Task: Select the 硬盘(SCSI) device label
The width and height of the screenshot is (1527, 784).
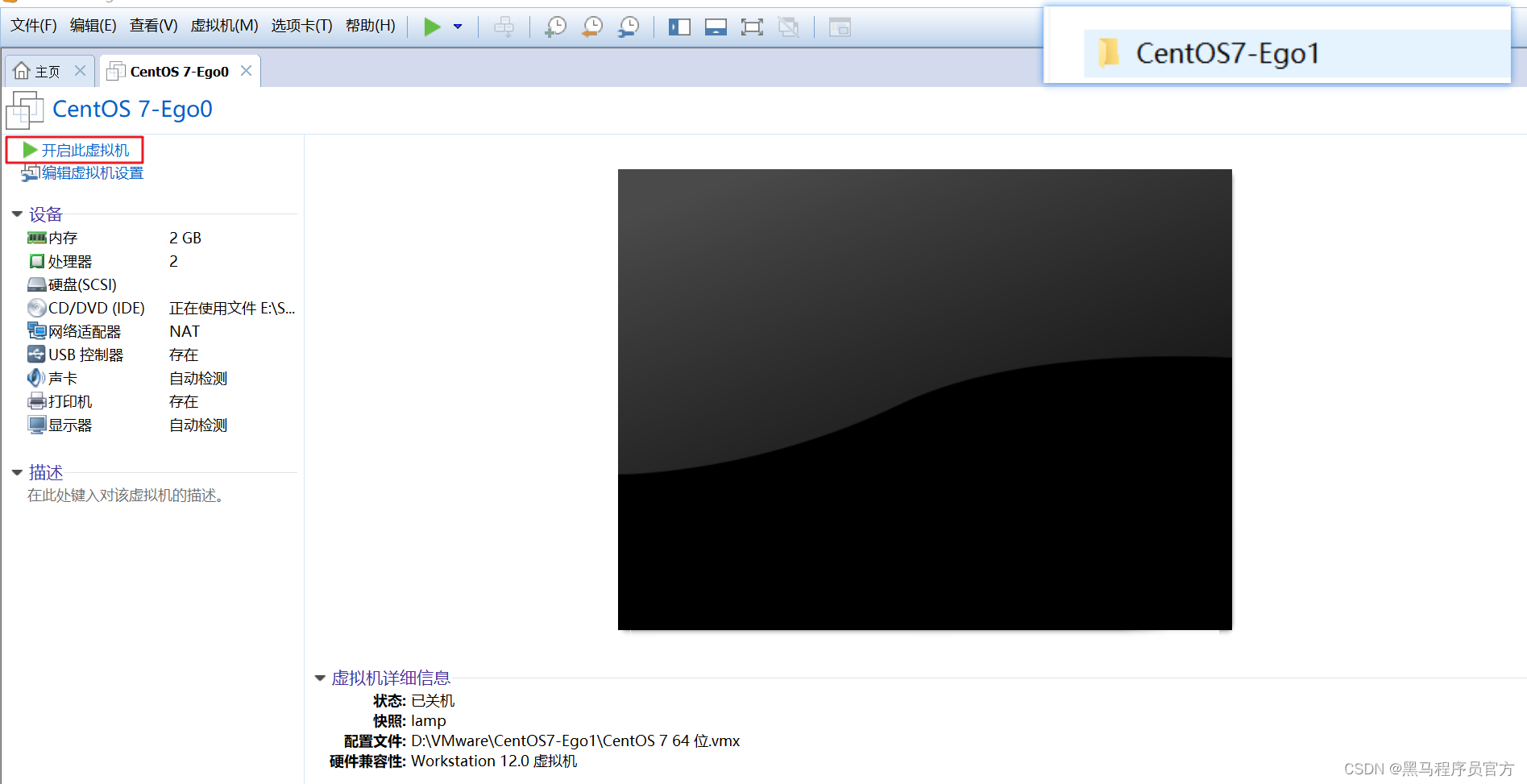Action: click(82, 284)
